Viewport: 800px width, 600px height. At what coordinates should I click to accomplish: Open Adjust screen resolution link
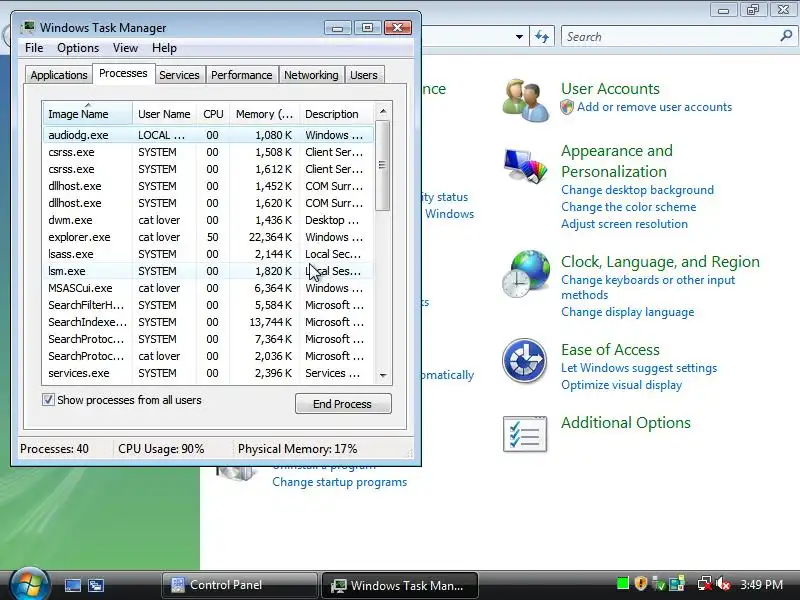pos(624,224)
